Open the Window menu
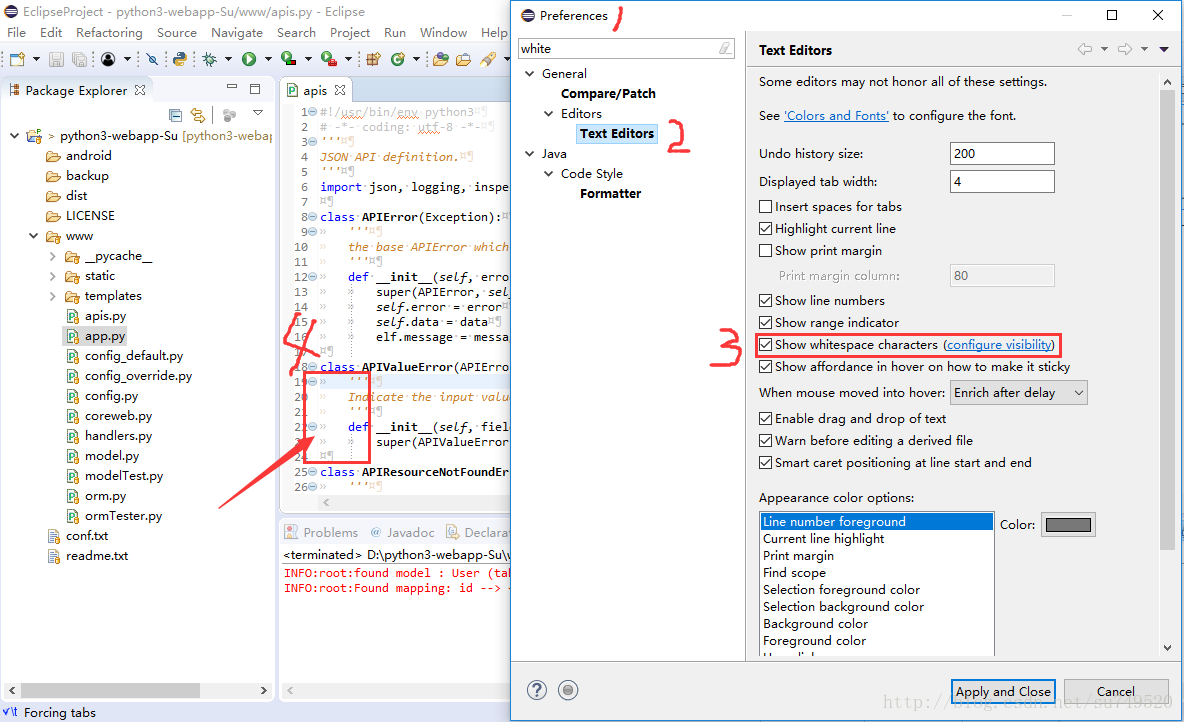This screenshot has width=1184, height=722. [x=443, y=32]
